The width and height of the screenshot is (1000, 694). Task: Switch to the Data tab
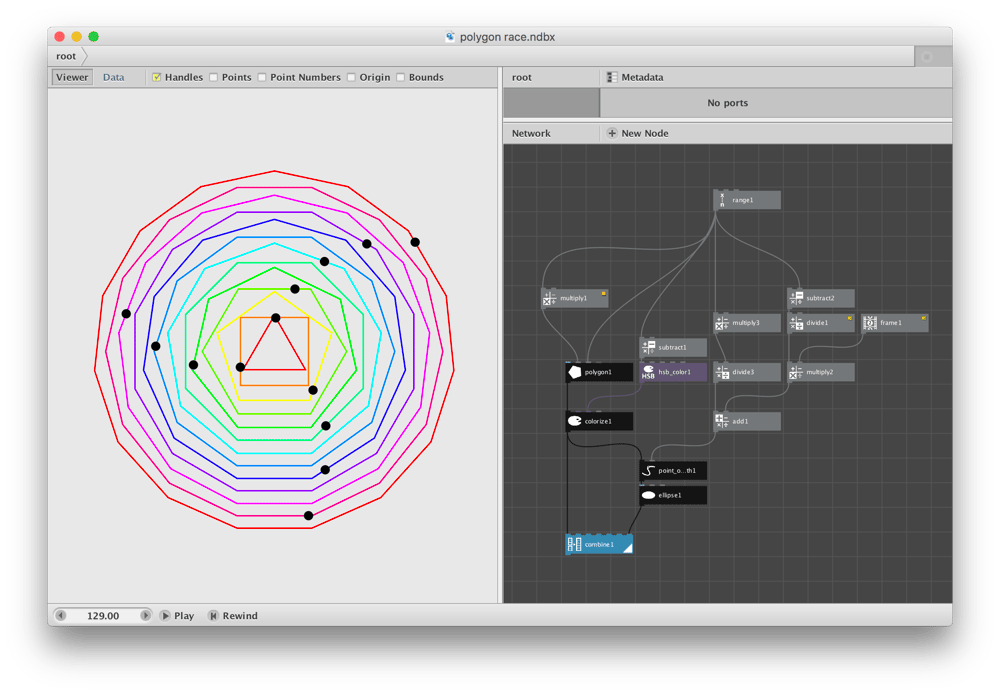114,77
